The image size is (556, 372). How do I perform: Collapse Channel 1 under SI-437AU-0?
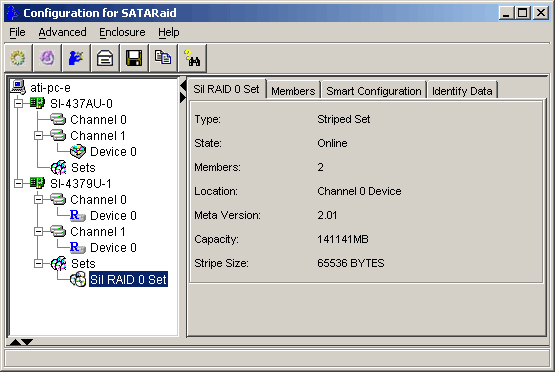coord(38,135)
